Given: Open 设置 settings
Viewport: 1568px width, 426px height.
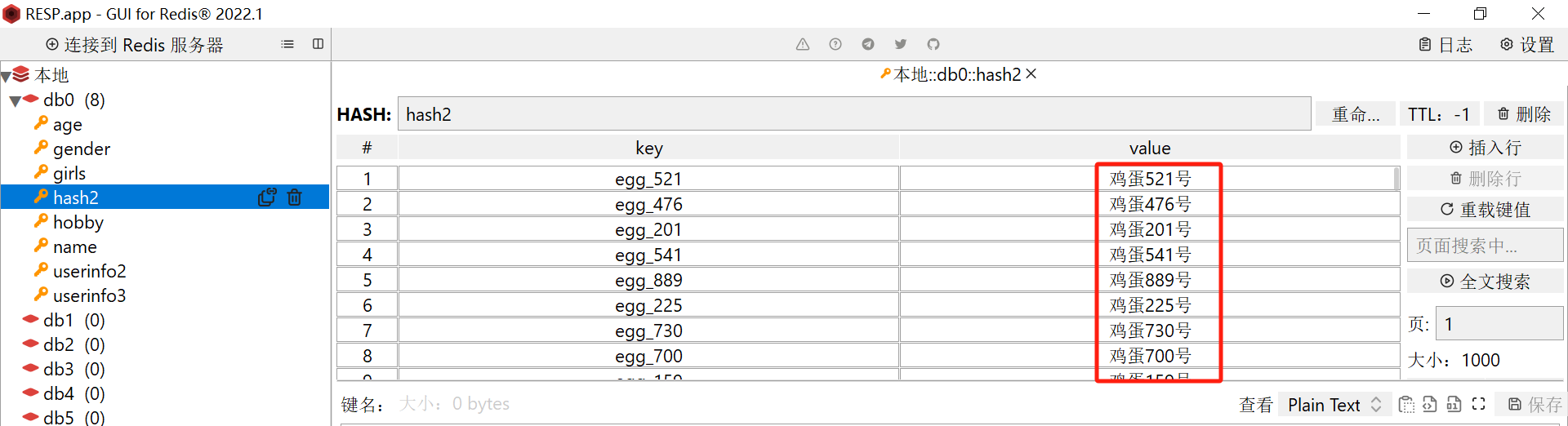Looking at the screenshot, I should 1527,45.
